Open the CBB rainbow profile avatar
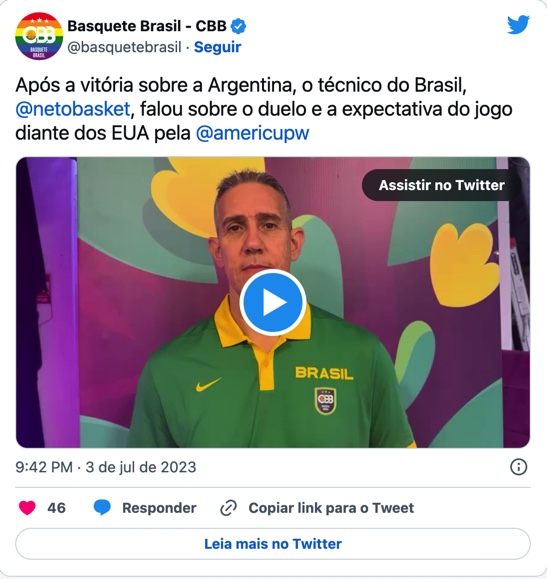The height and width of the screenshot is (579, 547). pos(39,36)
